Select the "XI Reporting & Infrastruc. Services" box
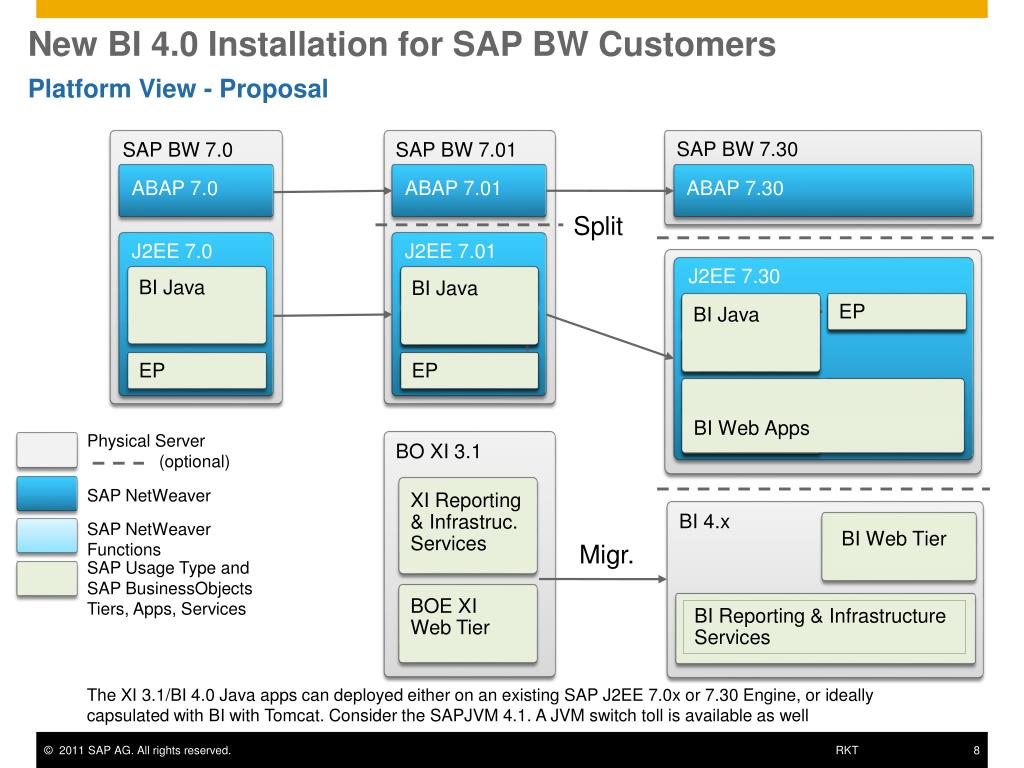Viewport: 1024px width, 768px height. tap(468, 525)
